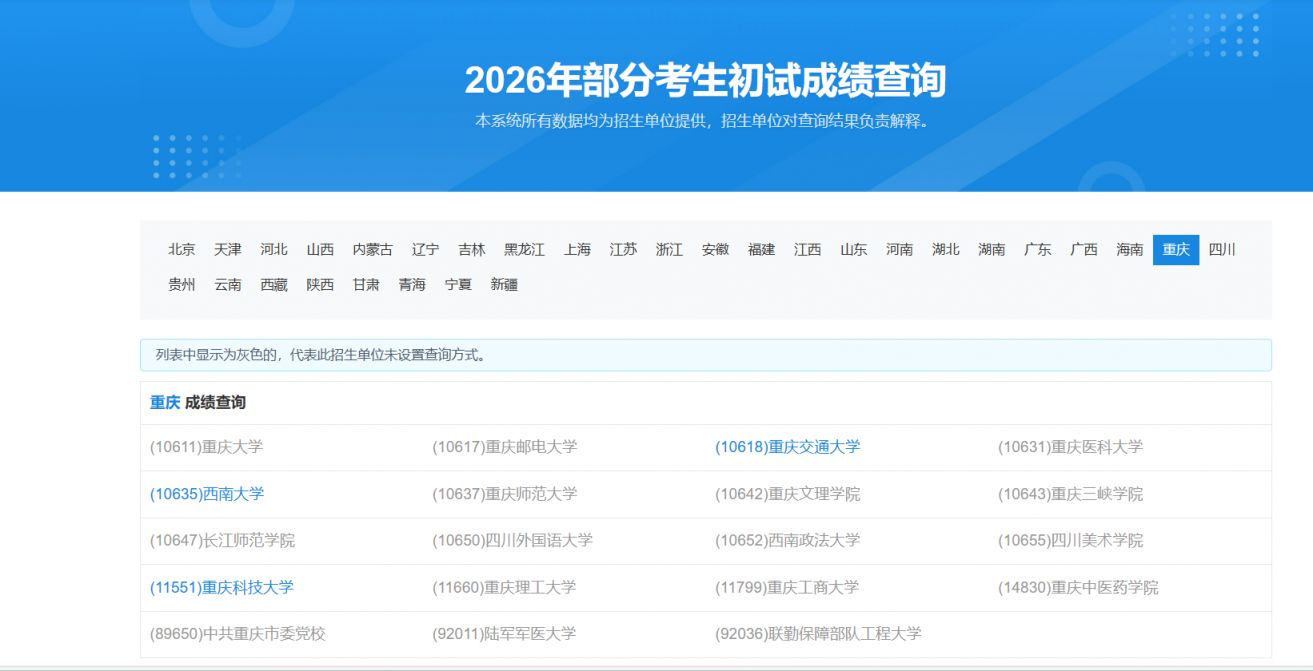1313x671 pixels.
Task: Select the 西藏 province tab
Action: point(274,285)
